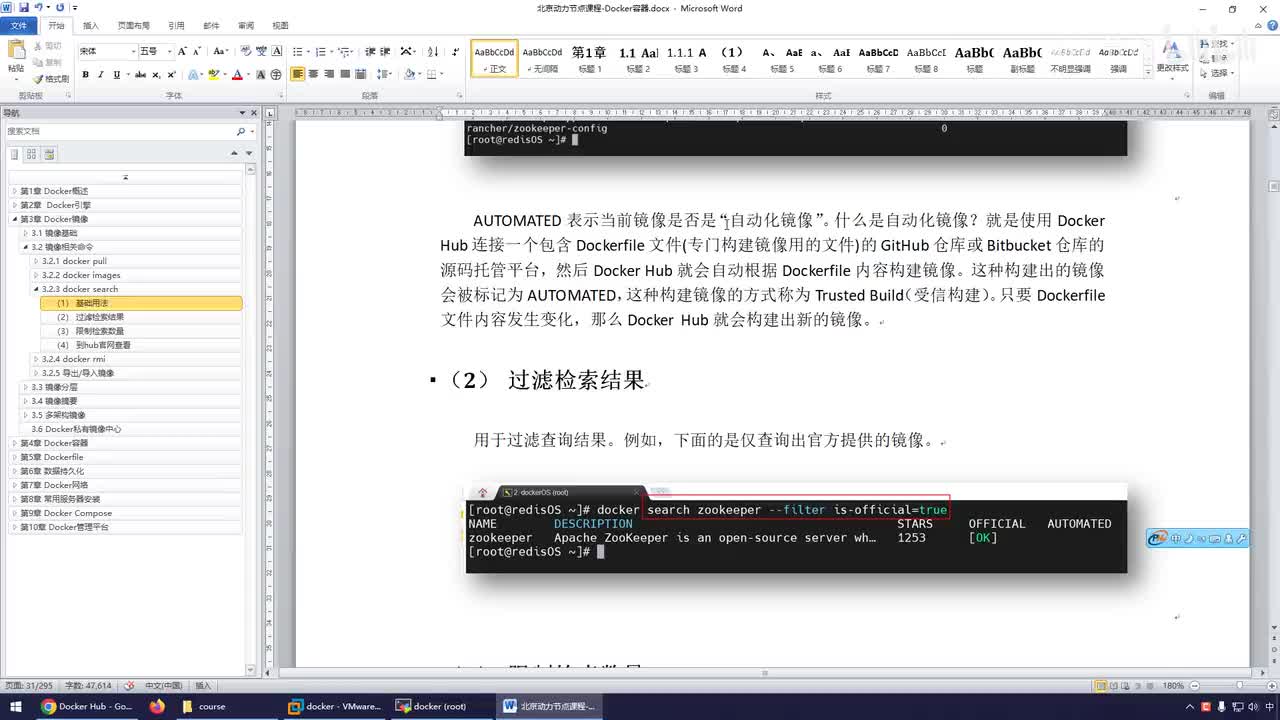The height and width of the screenshot is (720, 1280).
Task: Toggle character shading A button
Action: pos(261,75)
